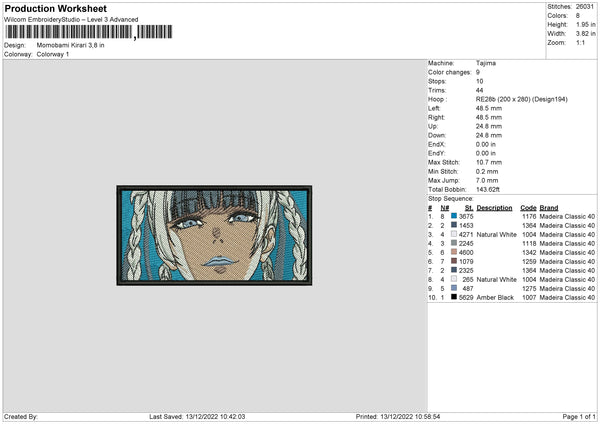Click the 'Created By:' footer label
This screenshot has width=600, height=424.
pyautogui.click(x=21, y=417)
